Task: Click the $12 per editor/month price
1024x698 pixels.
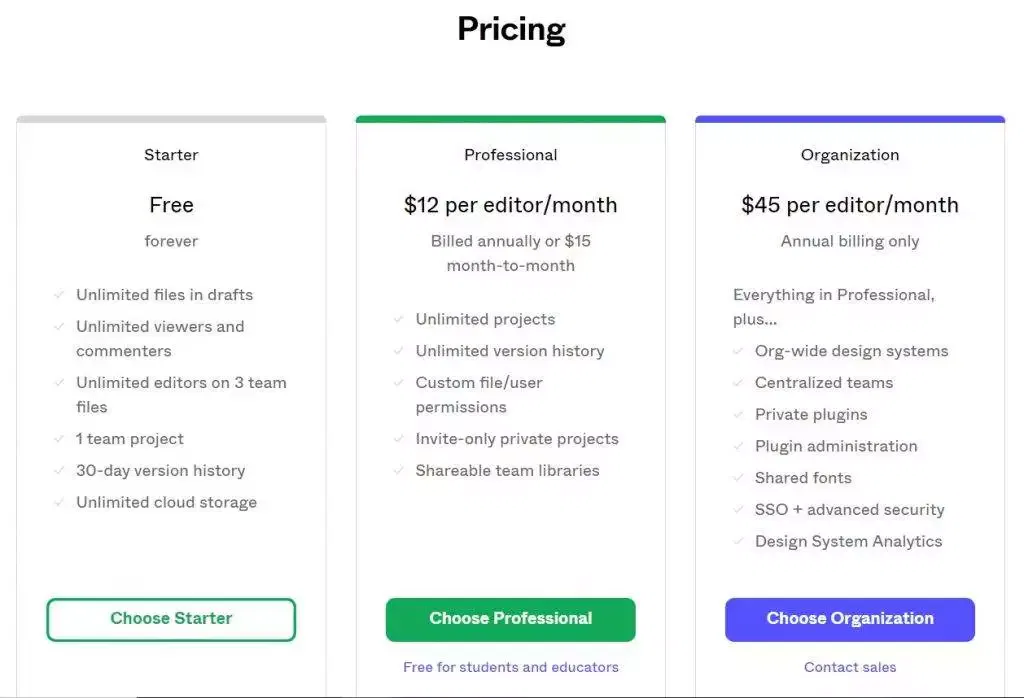Action: coord(510,205)
